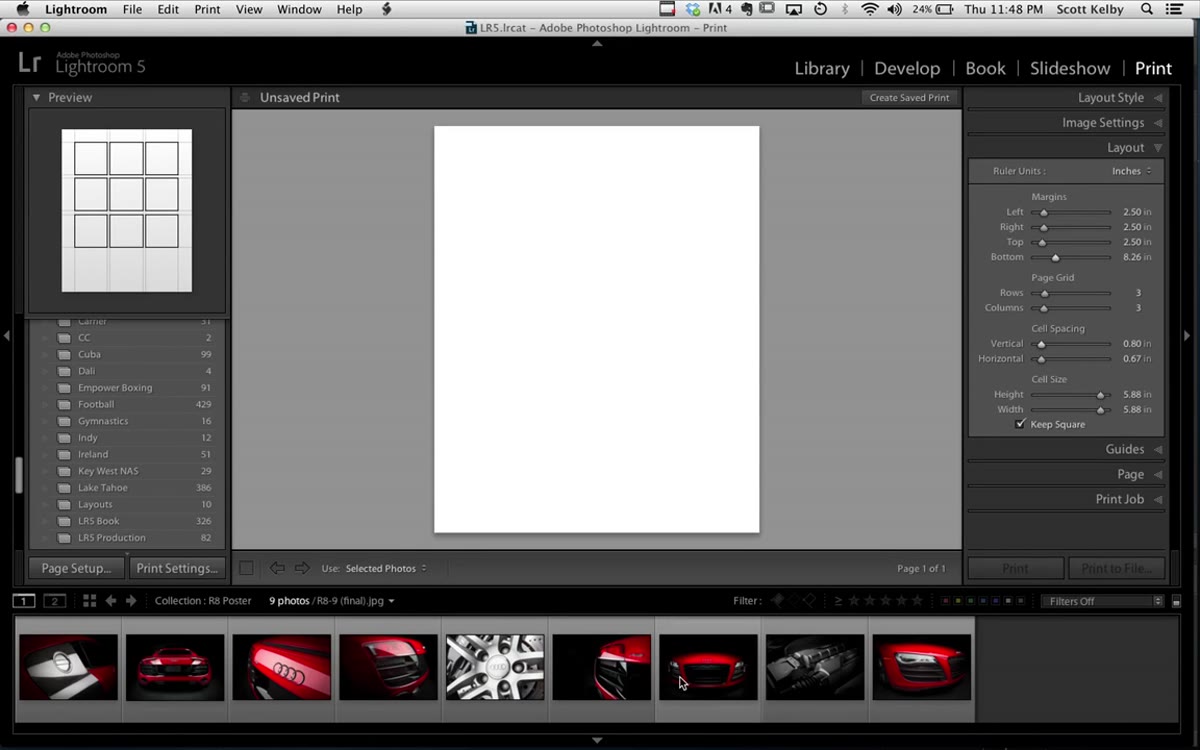This screenshot has width=1200, height=750.
Task: Open the Use: Selected Photos dropdown
Action: pyautogui.click(x=386, y=568)
